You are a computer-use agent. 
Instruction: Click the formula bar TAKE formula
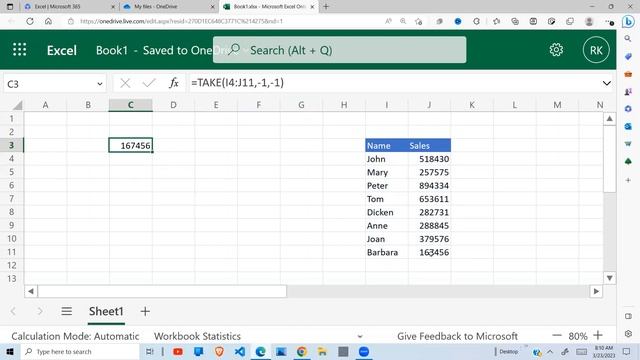pyautogui.click(x=237, y=83)
